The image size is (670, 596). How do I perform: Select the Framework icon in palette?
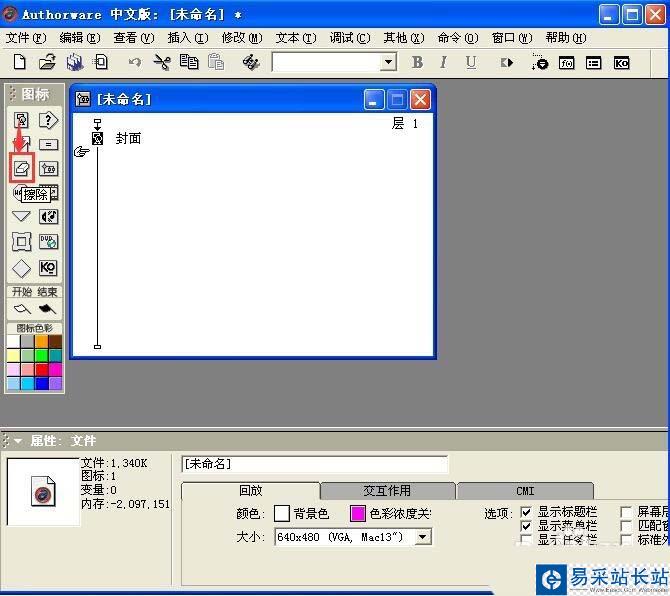pos(21,242)
